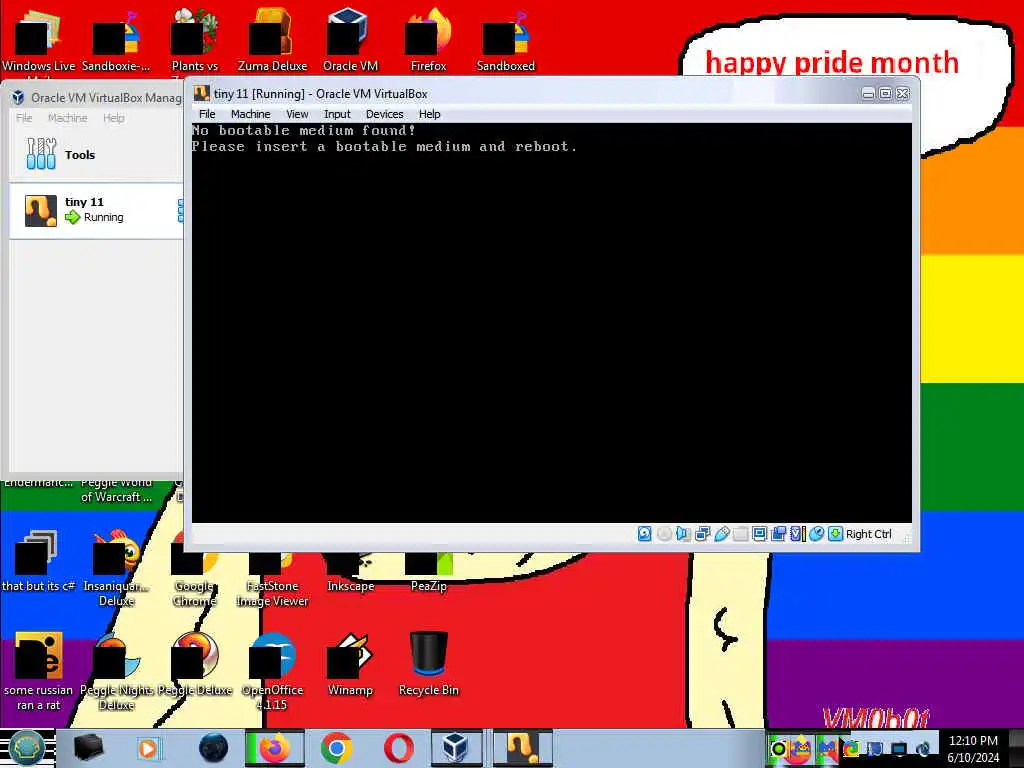Select Winamp desktop icon
Viewport: 1024px width, 768px height.
[351, 664]
